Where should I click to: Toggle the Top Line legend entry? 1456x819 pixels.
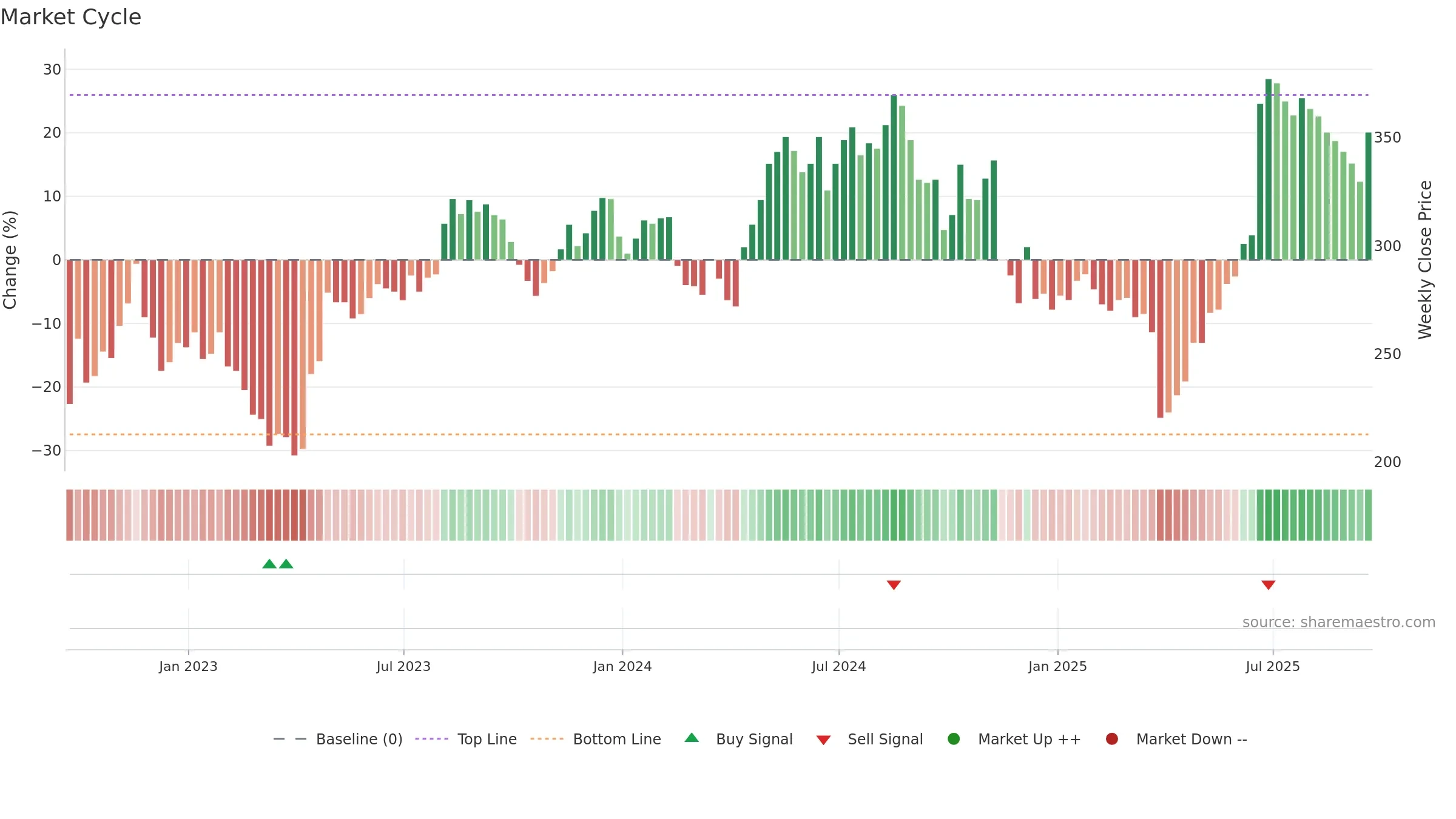point(487,739)
